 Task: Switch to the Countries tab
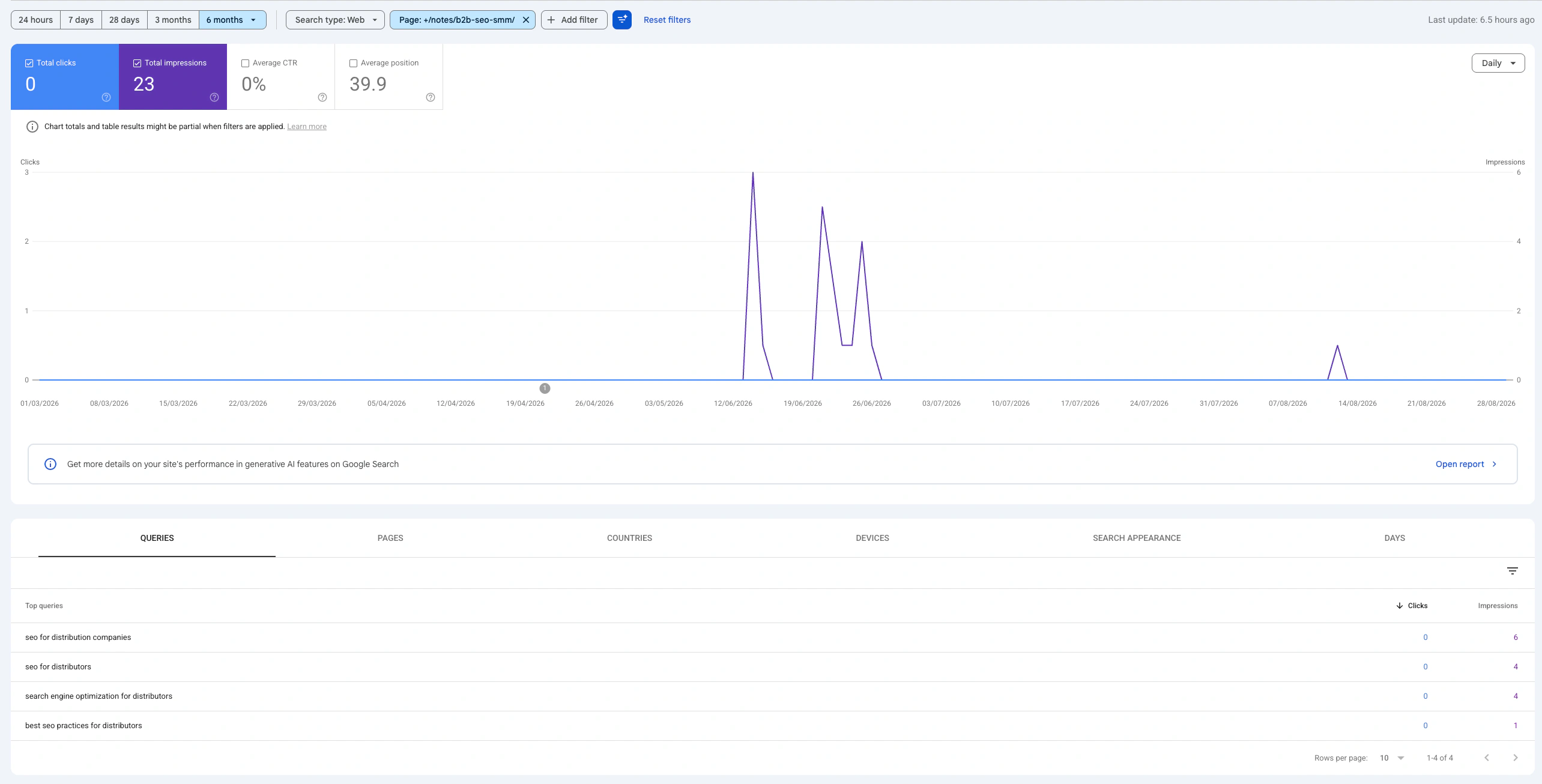click(x=629, y=538)
